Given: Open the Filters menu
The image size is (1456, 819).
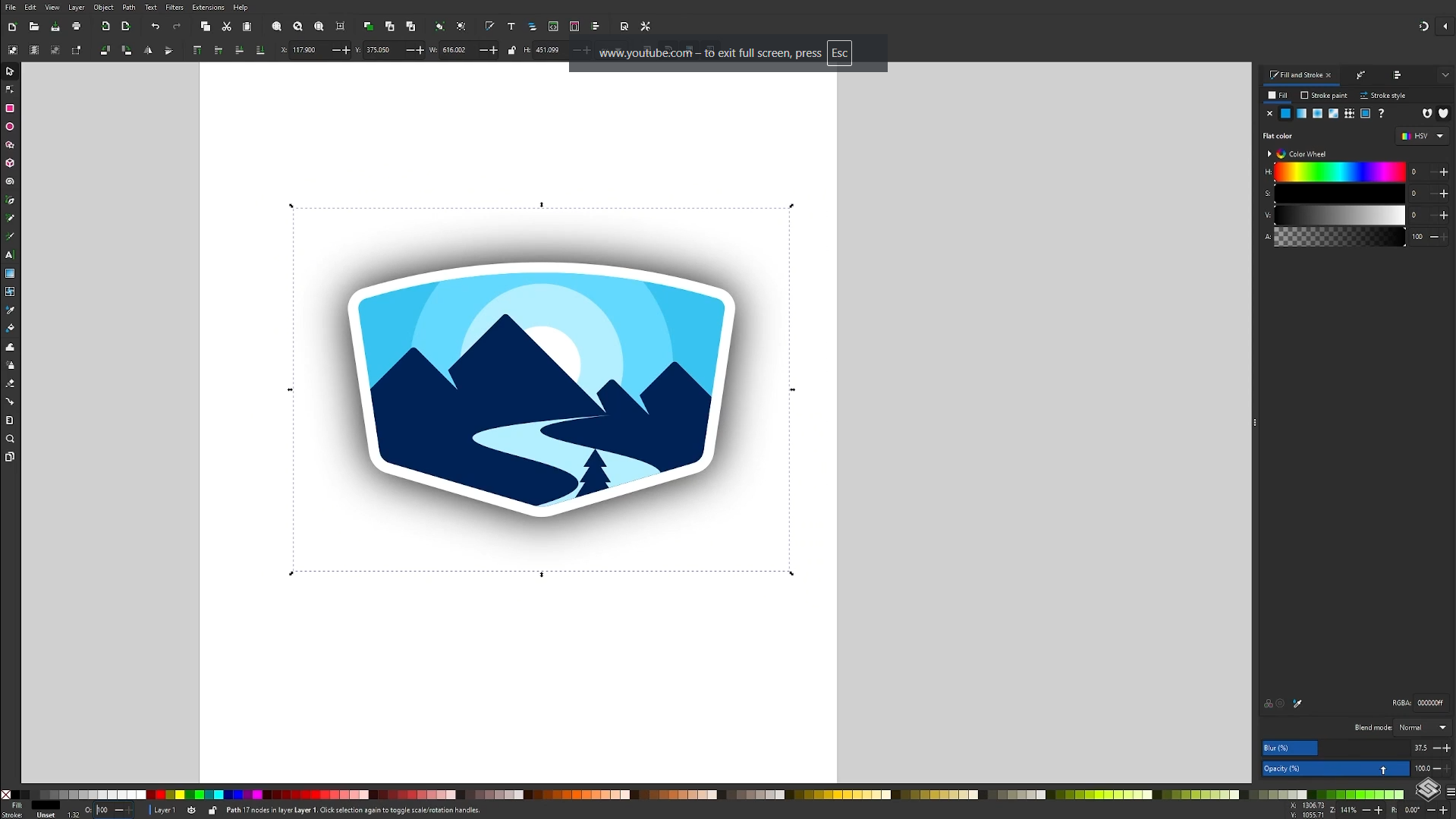Looking at the screenshot, I should (174, 7).
